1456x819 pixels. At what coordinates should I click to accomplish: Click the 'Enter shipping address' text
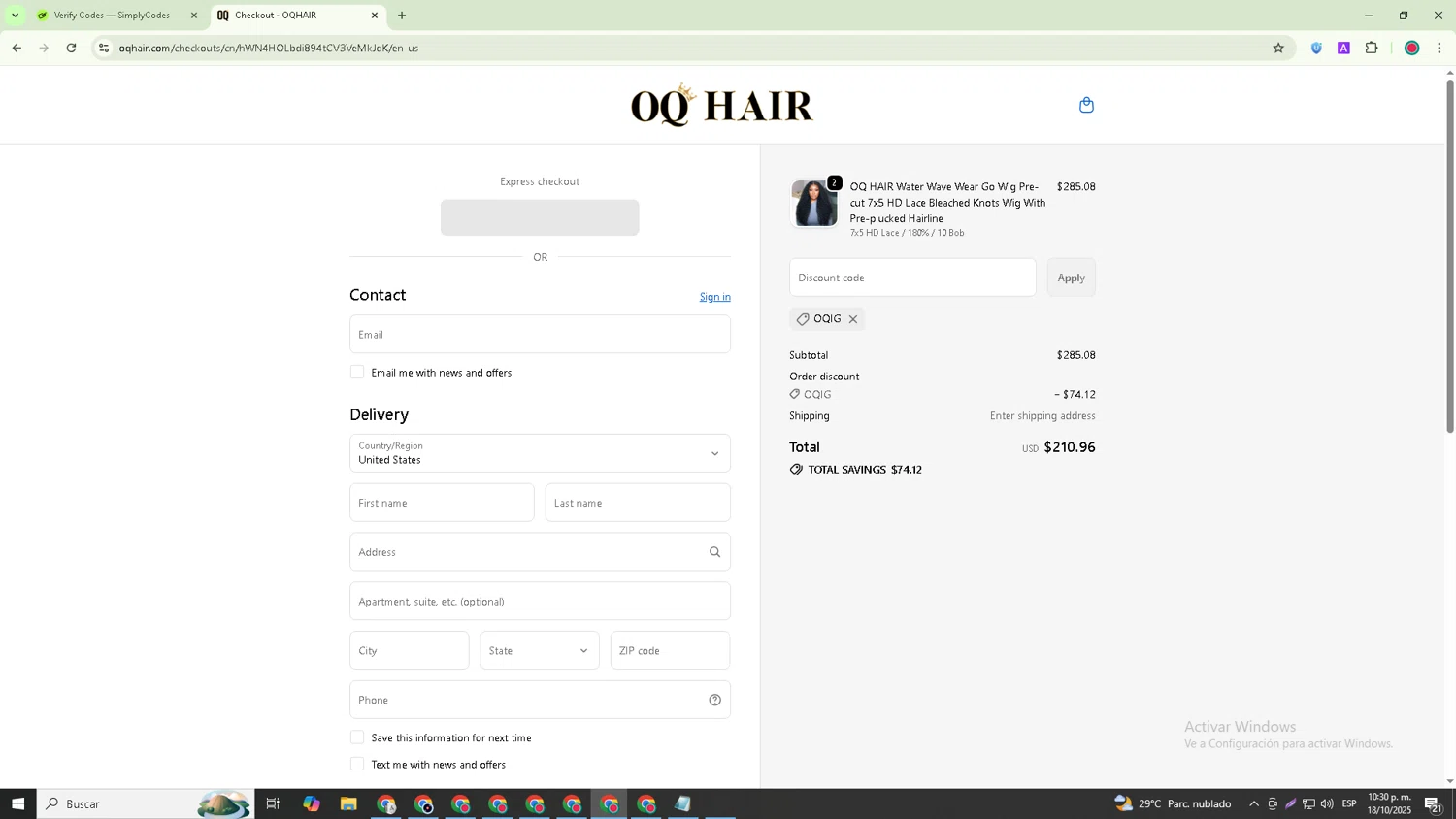coord(1042,416)
